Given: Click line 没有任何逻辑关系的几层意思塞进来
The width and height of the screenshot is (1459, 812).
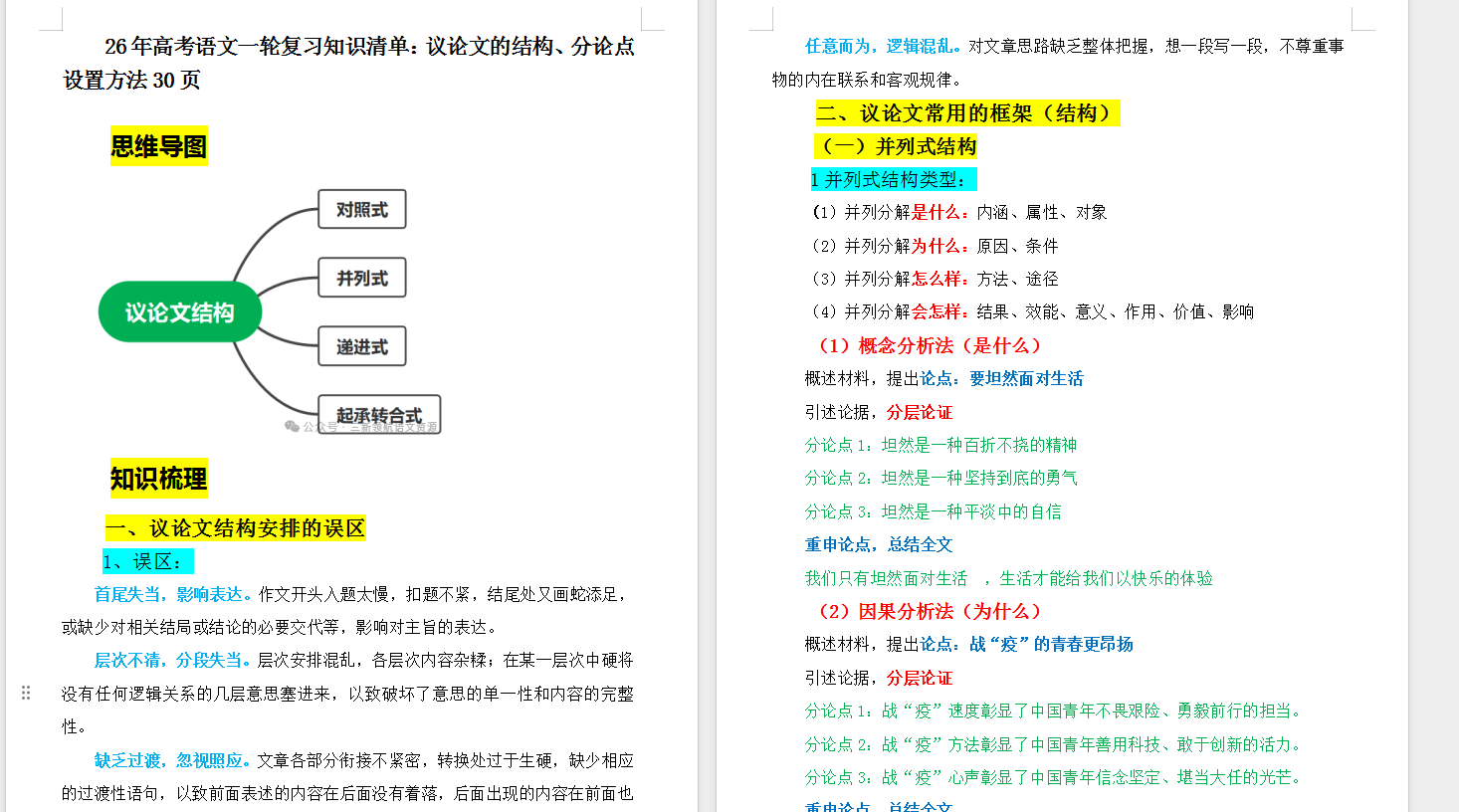Looking at the screenshot, I should [x=347, y=694].
